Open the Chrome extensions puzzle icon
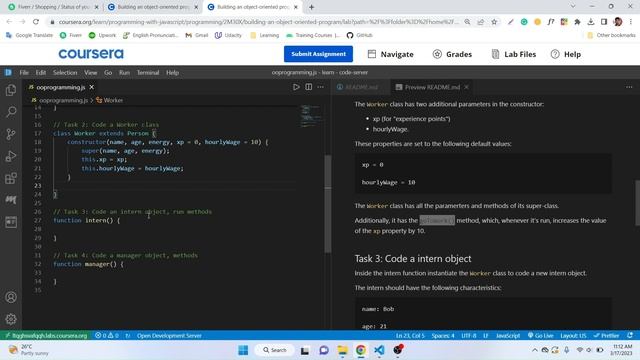The image size is (640, 360). pos(577,22)
